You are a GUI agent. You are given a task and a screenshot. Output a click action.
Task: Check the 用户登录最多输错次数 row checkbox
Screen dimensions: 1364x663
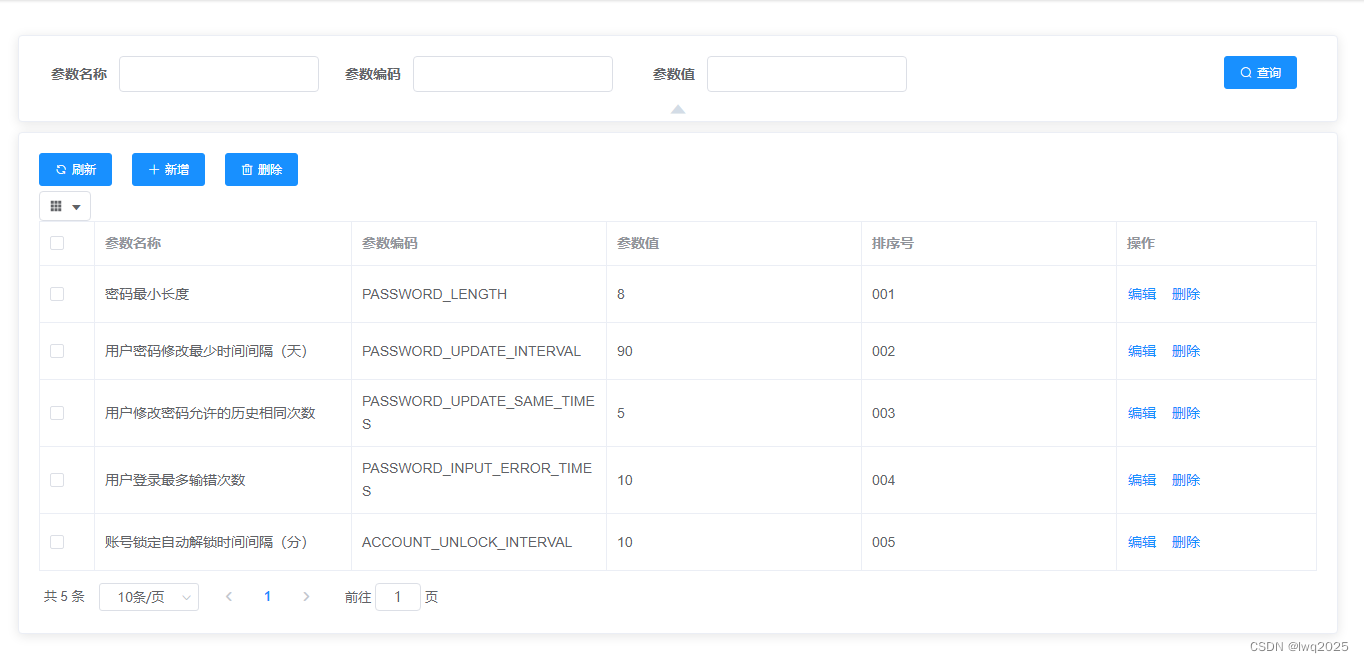pyautogui.click(x=57, y=480)
